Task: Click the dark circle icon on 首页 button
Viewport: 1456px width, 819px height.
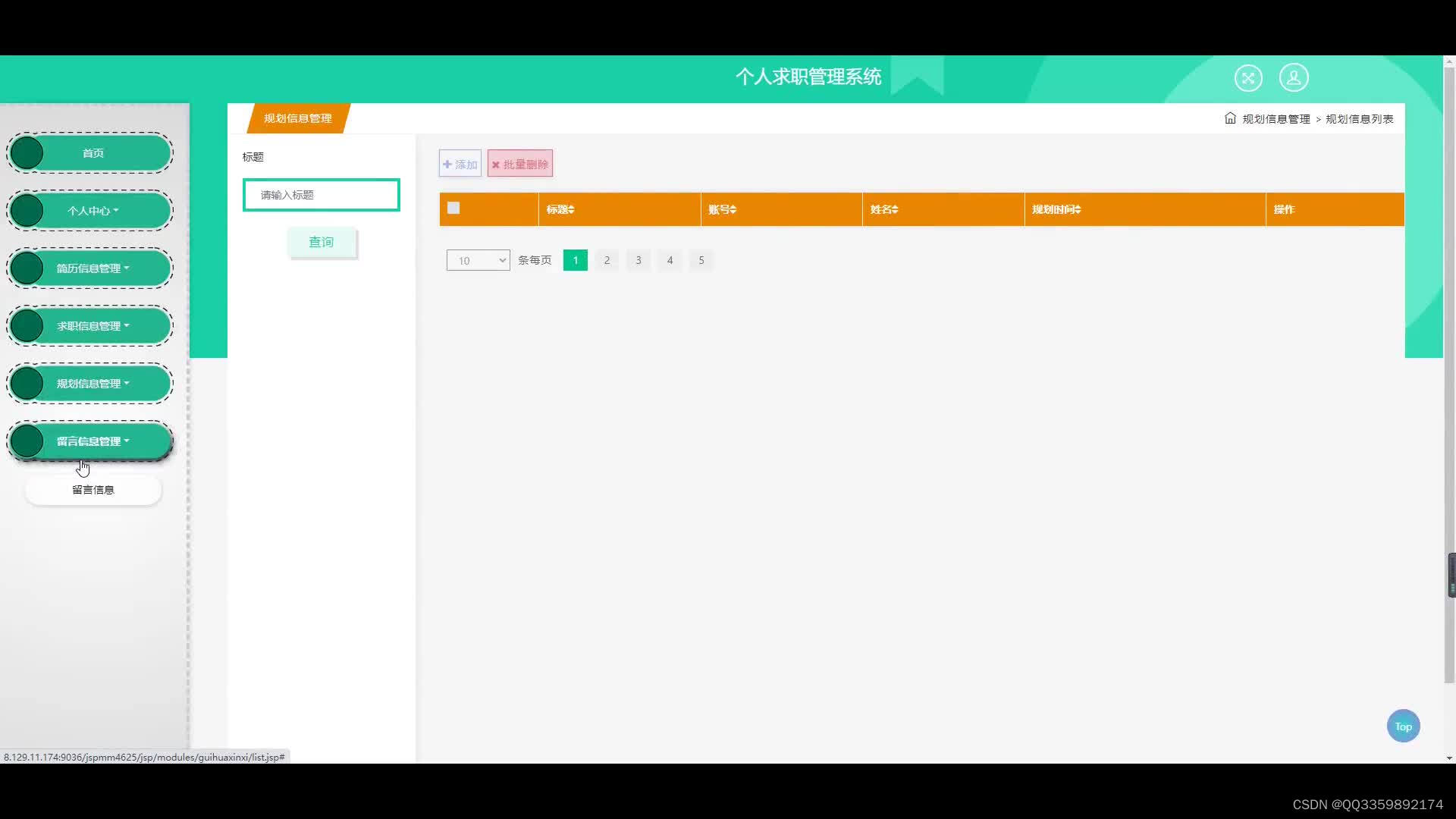Action: [x=27, y=152]
